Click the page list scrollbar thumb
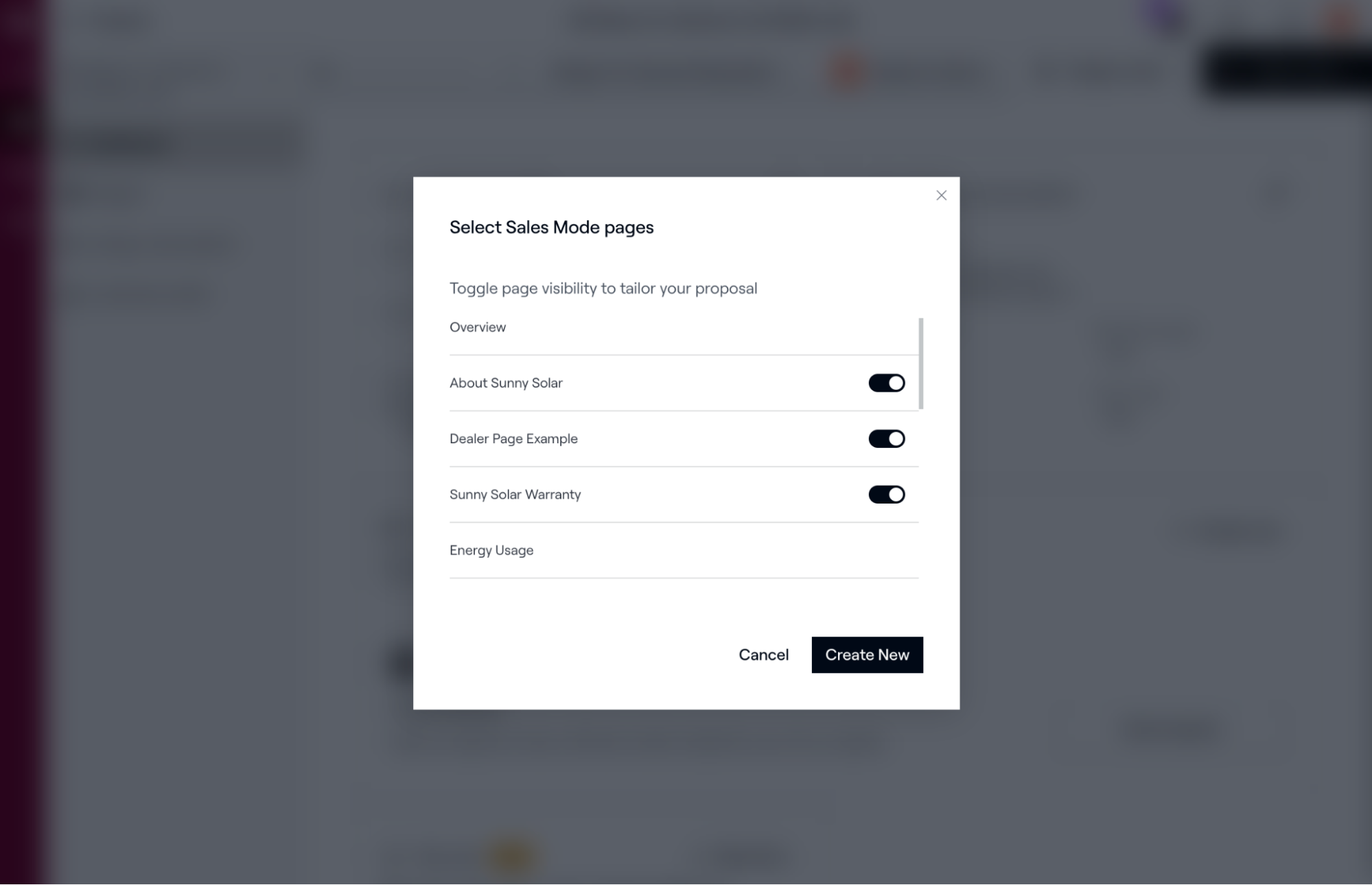The height and width of the screenshot is (885, 1372). [920, 364]
